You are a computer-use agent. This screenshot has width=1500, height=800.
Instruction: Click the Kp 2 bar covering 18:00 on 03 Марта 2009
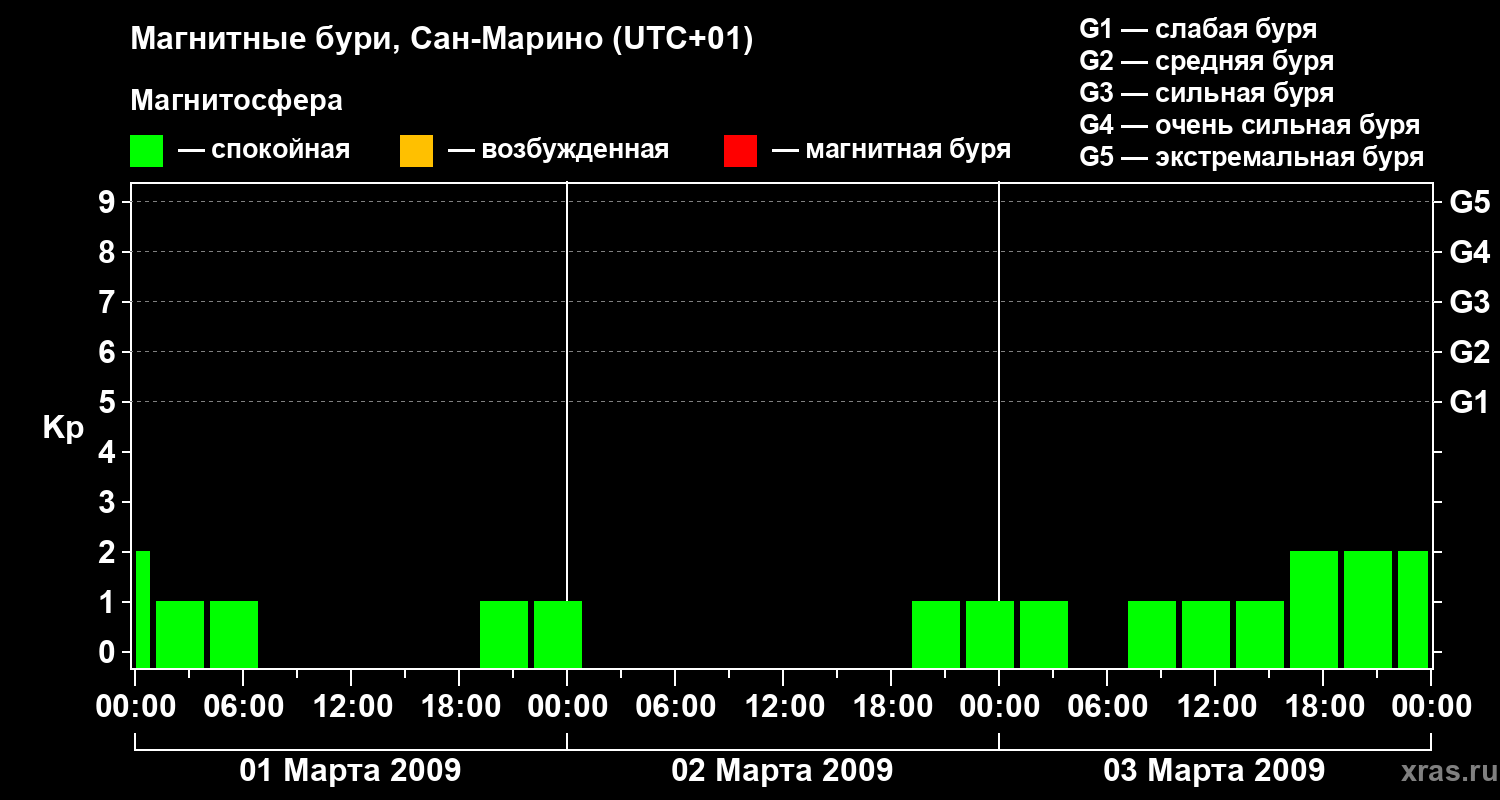point(1314,609)
